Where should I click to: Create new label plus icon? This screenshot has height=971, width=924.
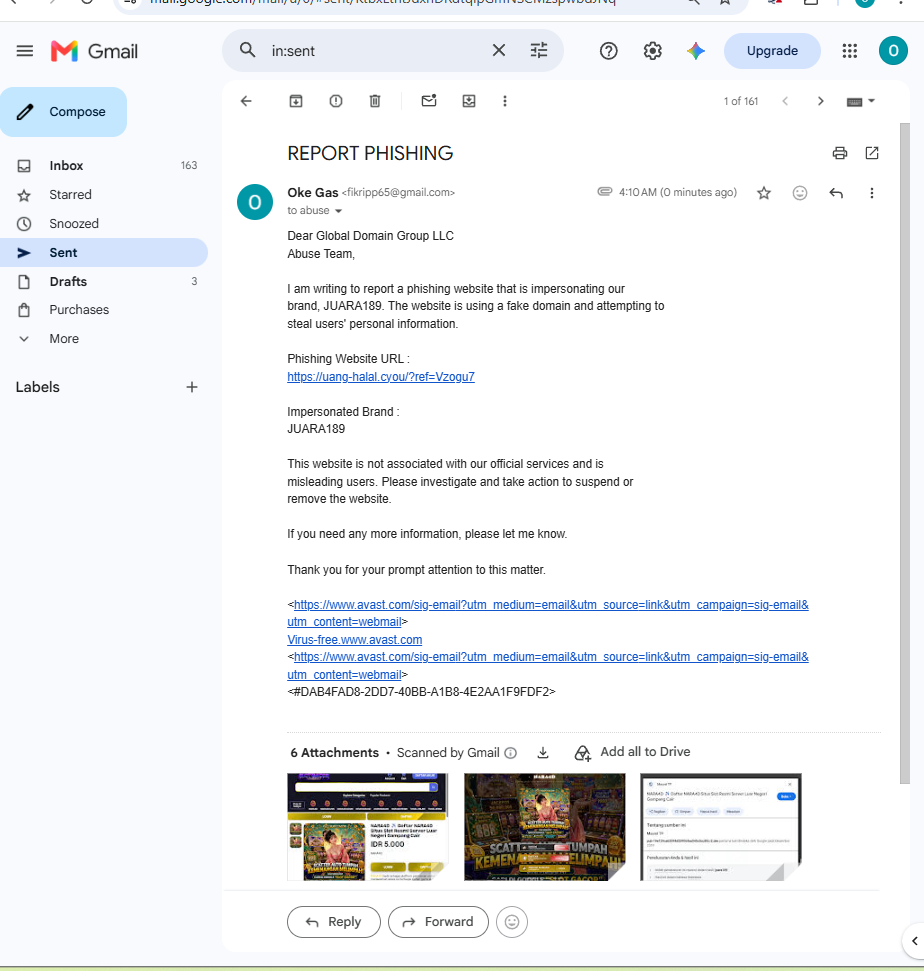pos(192,387)
